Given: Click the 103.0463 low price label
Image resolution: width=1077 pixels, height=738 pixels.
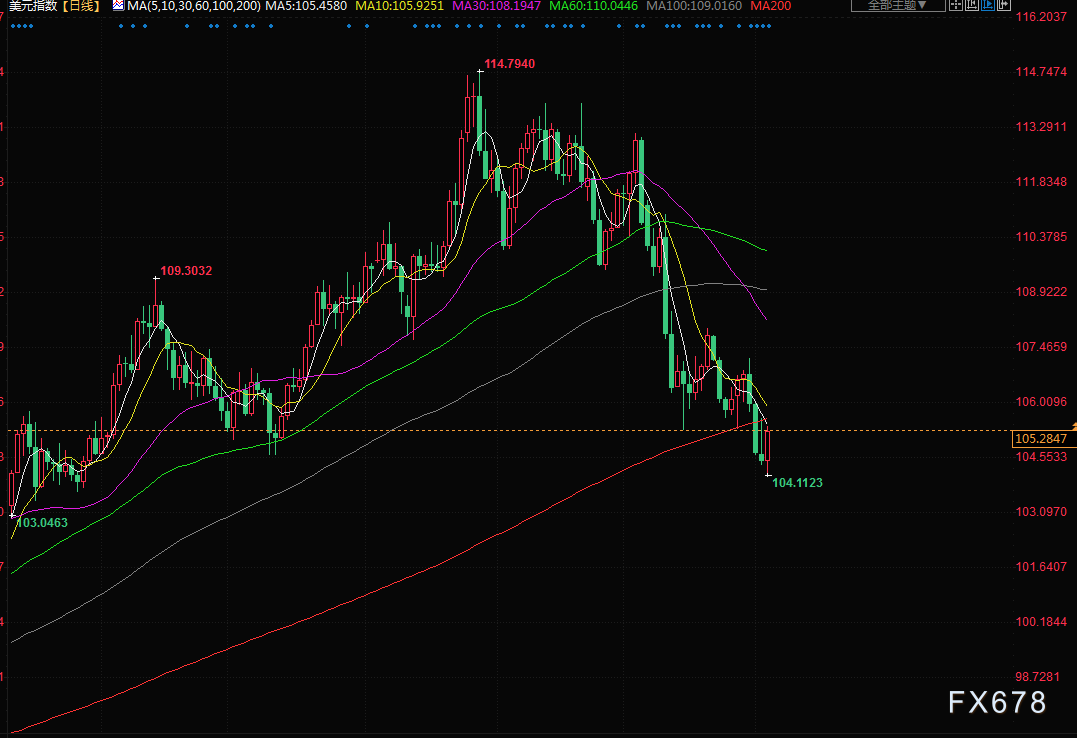Looking at the screenshot, I should pyautogui.click(x=42, y=522).
